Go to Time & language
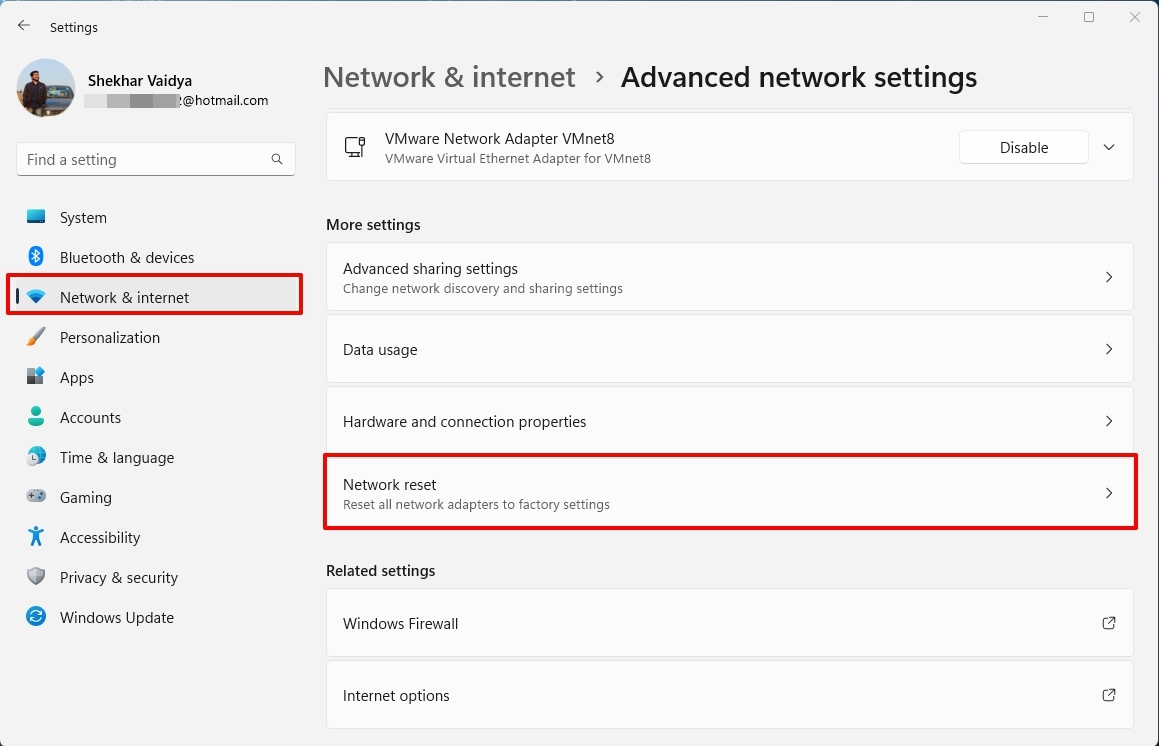Screen dimensions: 1159x746 (x=155, y=457)
